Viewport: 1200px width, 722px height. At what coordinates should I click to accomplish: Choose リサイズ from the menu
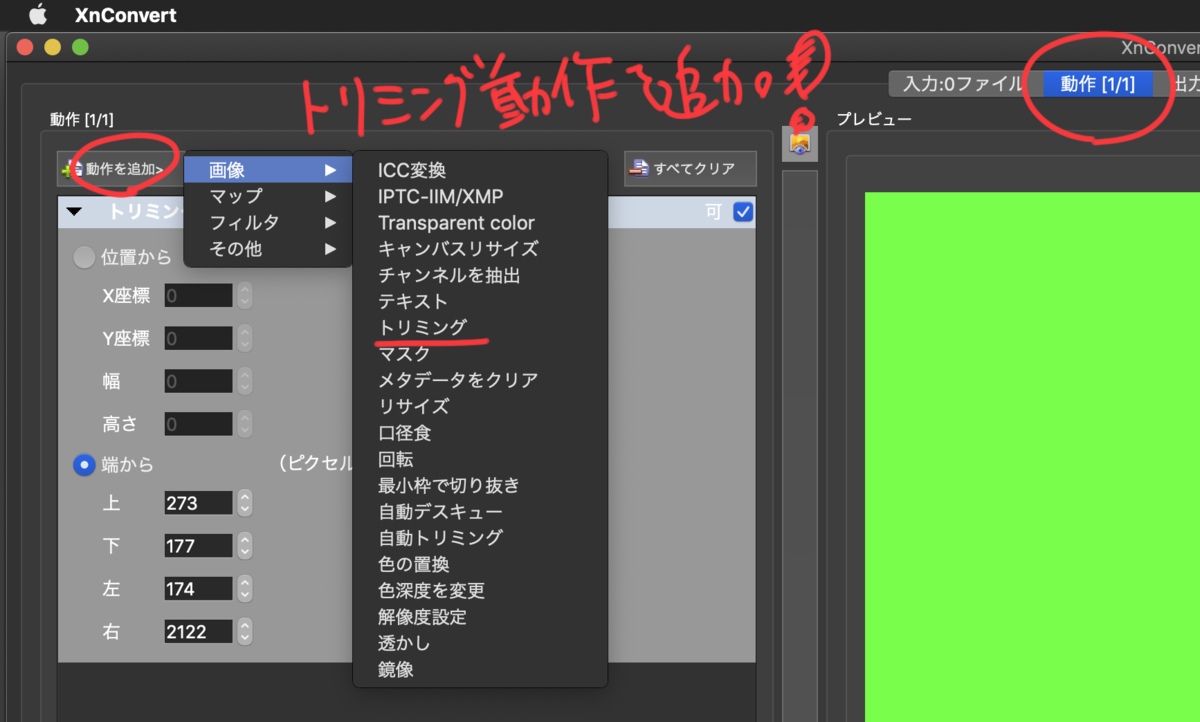tap(480, 406)
